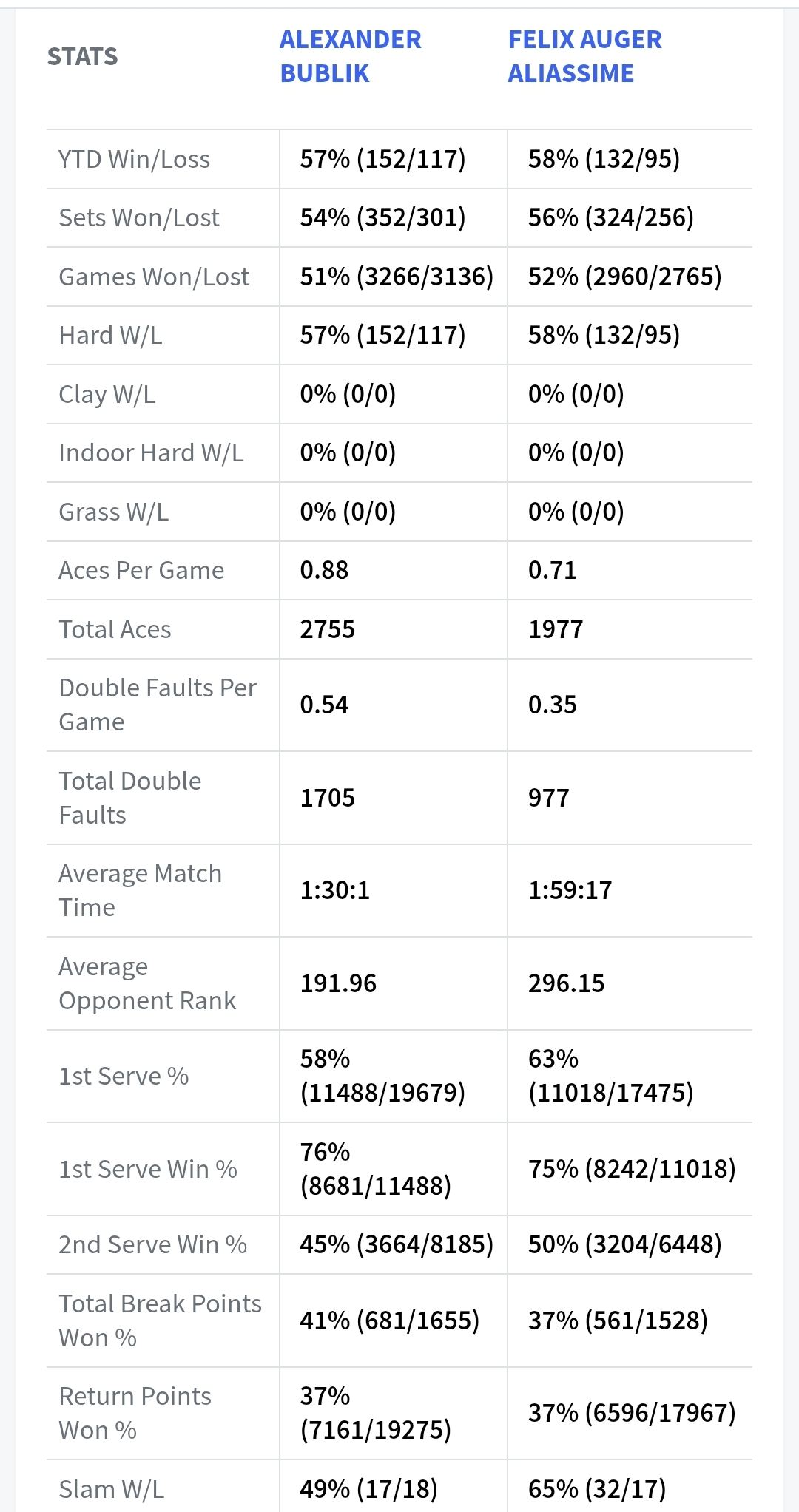
Task: Select Auger Aliassime's Slam W/L value
Action: [596, 1488]
